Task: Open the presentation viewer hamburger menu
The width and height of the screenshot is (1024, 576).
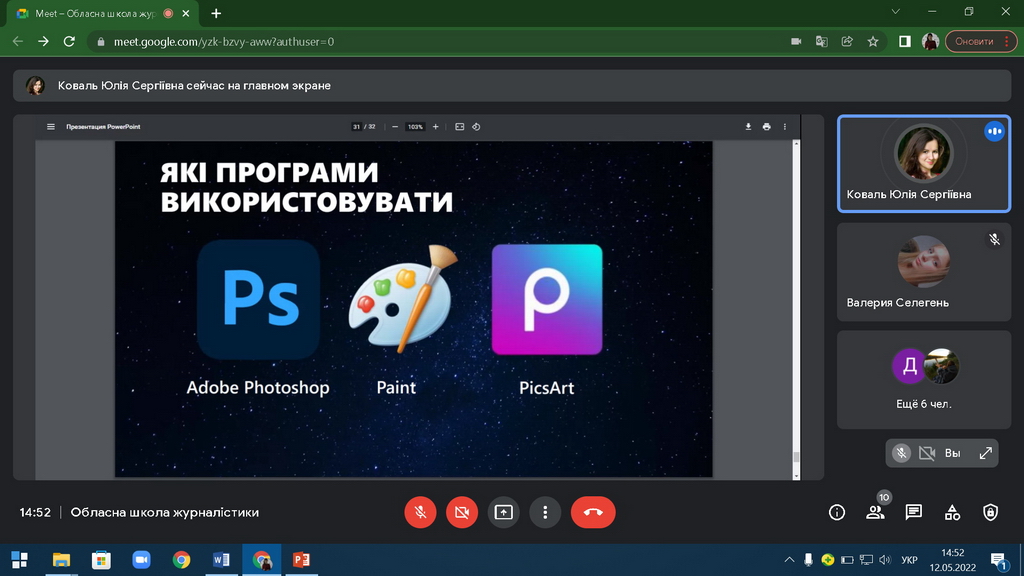Action: [x=51, y=127]
